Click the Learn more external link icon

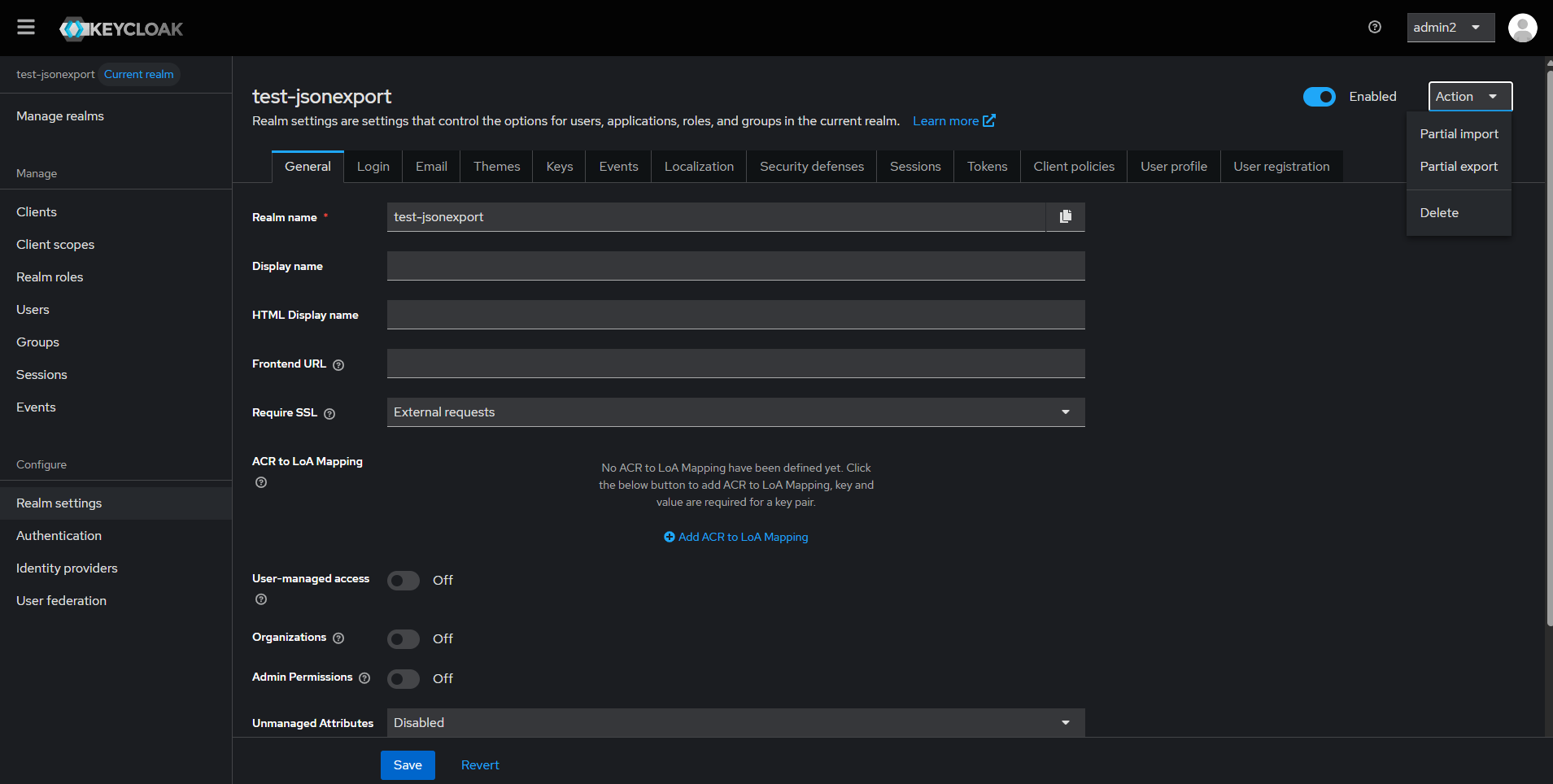click(989, 120)
